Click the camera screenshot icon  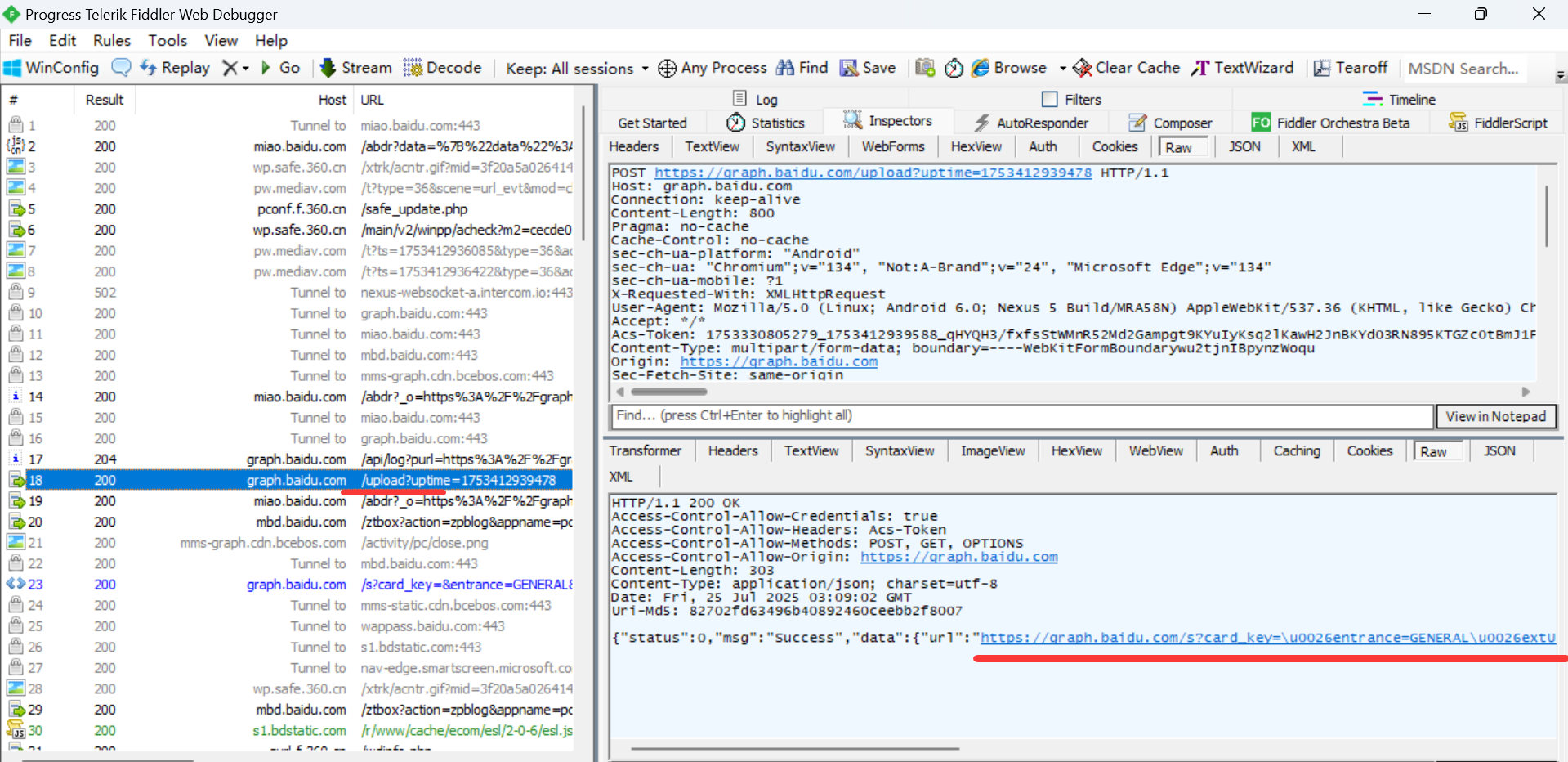pos(925,68)
